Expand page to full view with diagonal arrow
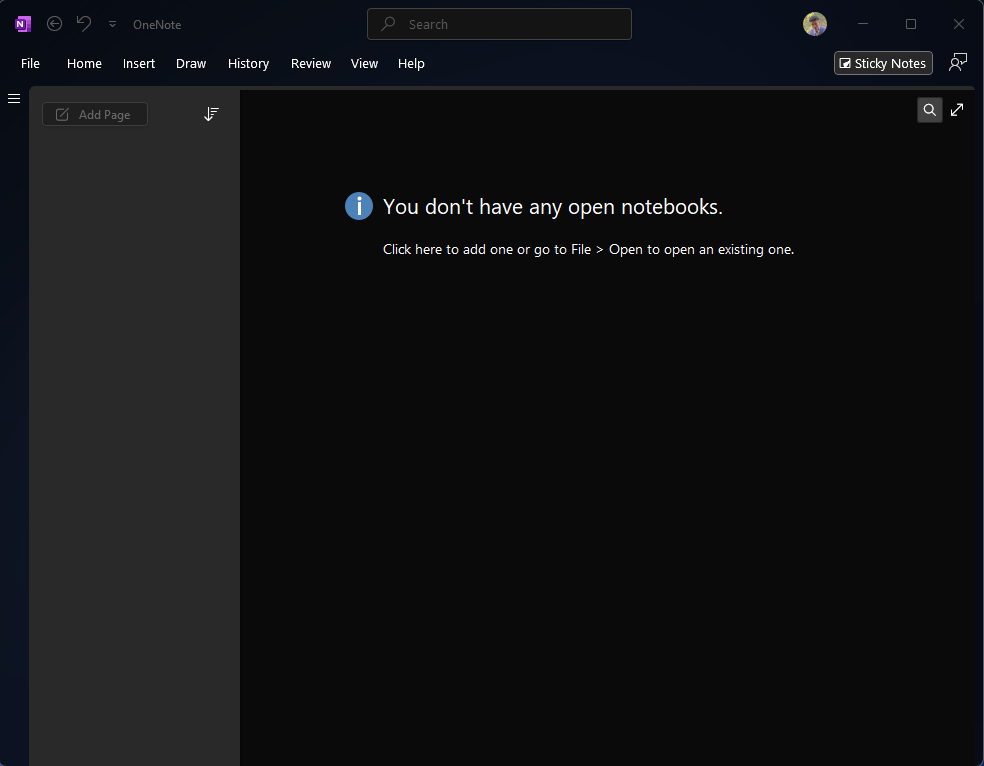984x766 pixels. (957, 110)
